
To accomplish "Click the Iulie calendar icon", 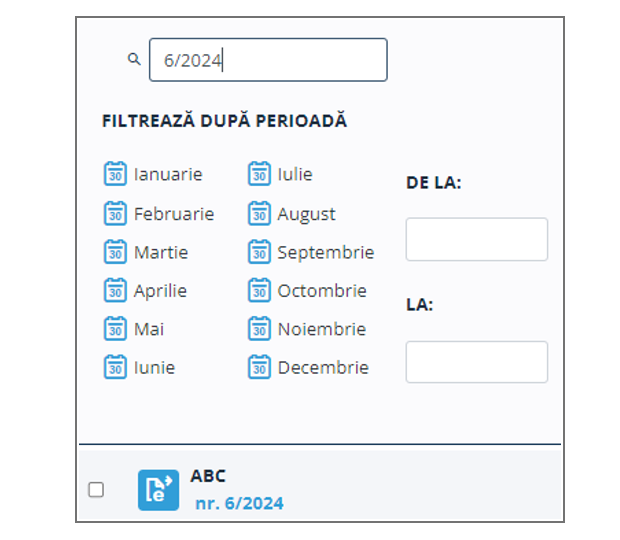I will point(259,174).
